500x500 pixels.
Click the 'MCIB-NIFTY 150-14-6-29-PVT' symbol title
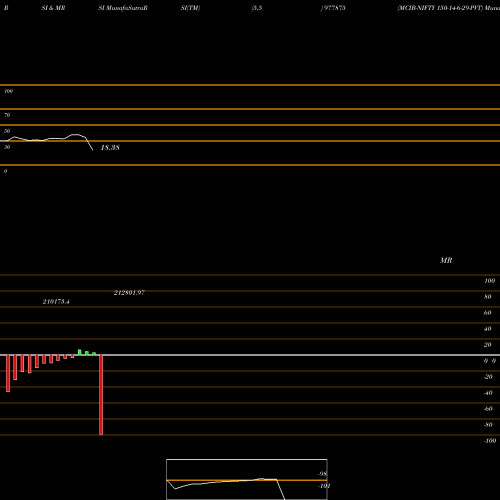click(440, 8)
